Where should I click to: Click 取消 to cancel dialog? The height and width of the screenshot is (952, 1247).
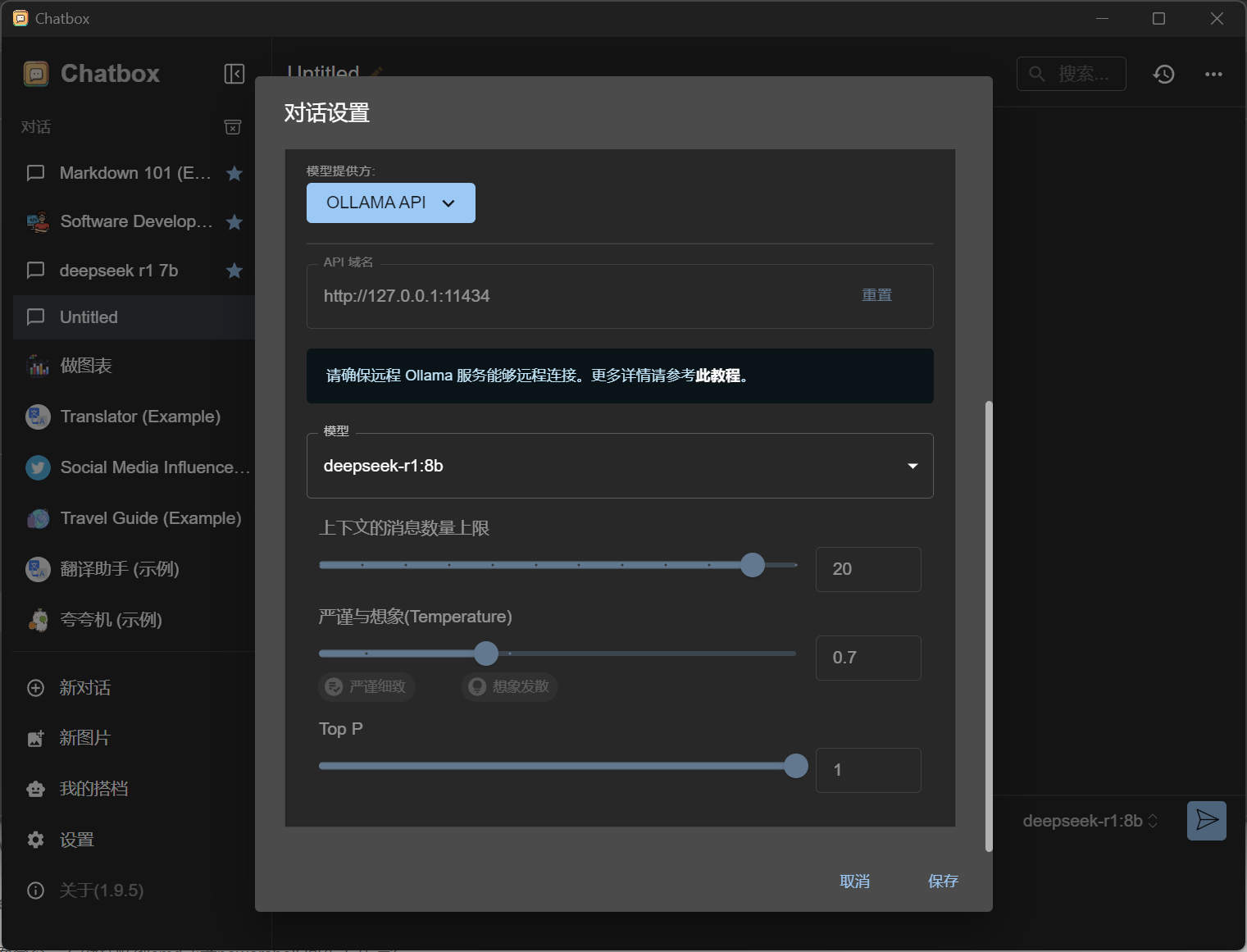854,881
